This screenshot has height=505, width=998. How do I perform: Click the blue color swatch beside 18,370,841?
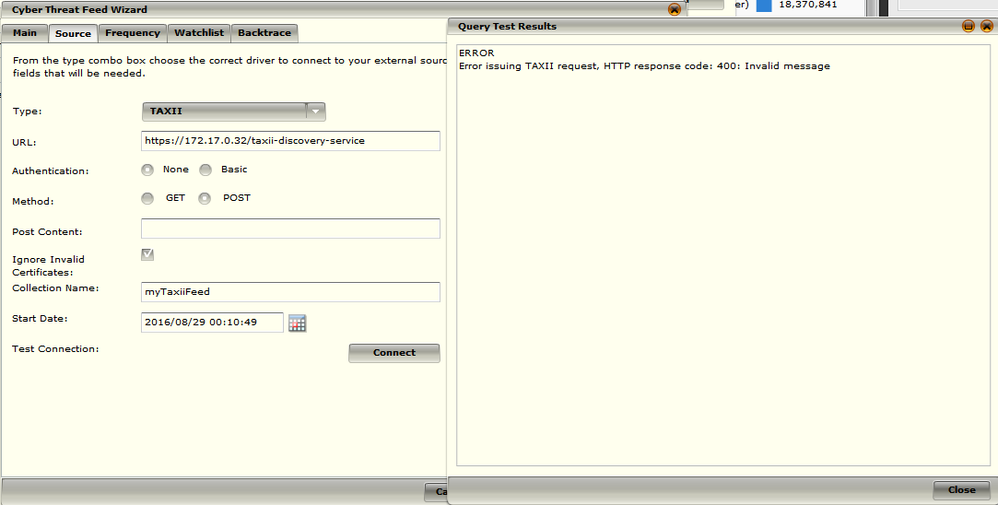point(764,5)
